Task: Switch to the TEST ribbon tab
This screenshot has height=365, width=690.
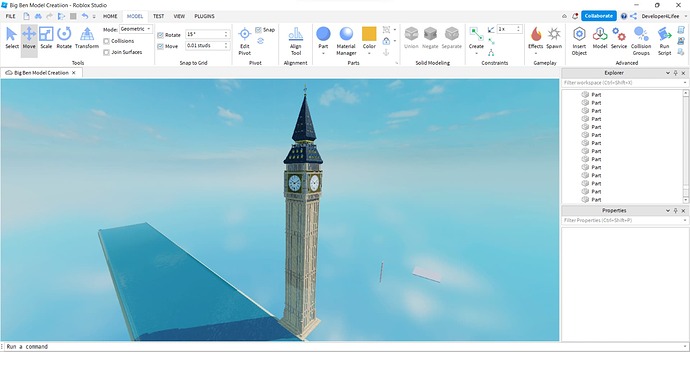Action: (x=158, y=16)
